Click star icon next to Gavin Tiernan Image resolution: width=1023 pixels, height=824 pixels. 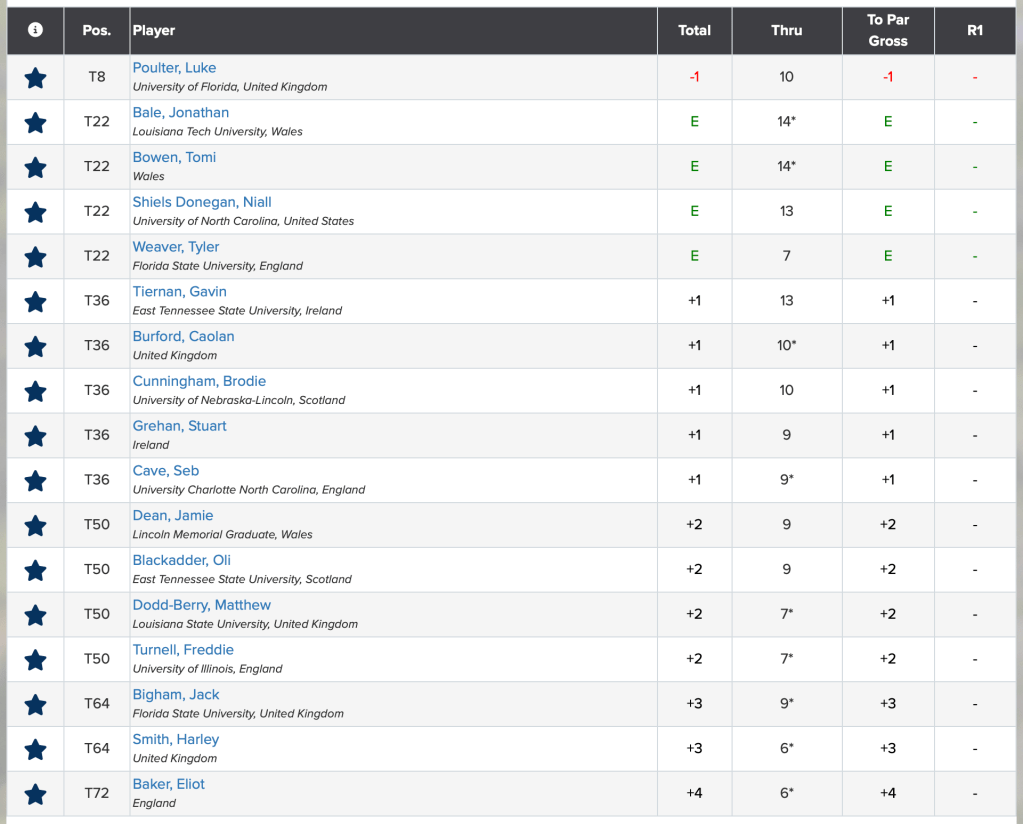[x=35, y=302]
